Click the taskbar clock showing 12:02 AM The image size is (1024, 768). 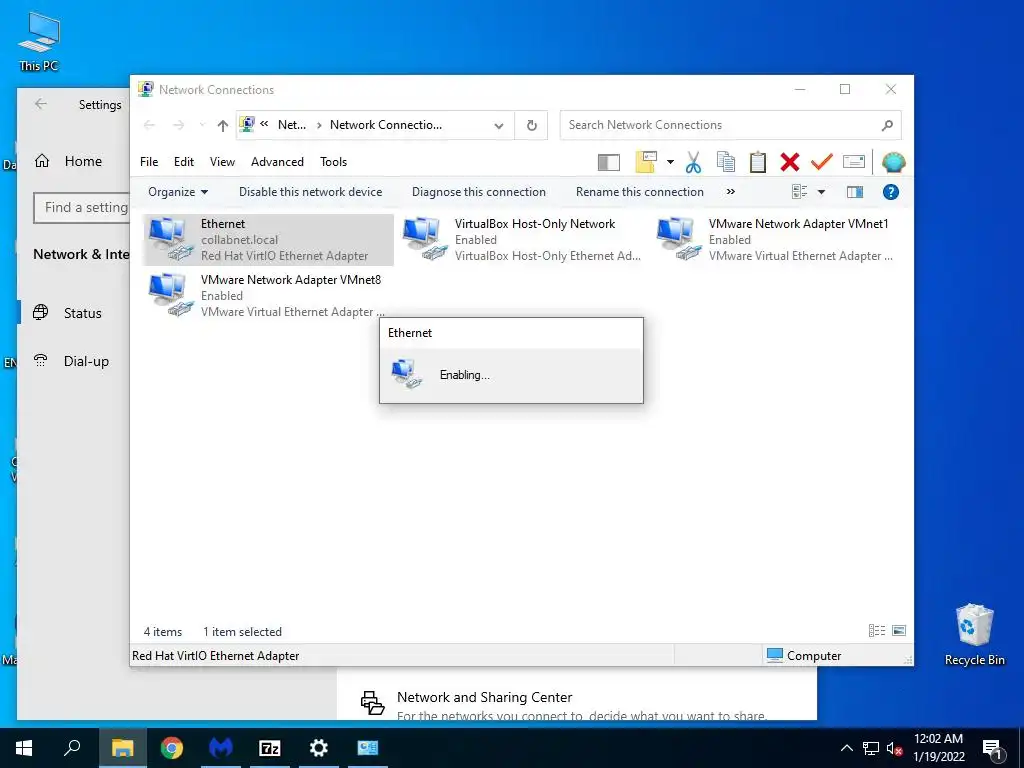point(938,748)
